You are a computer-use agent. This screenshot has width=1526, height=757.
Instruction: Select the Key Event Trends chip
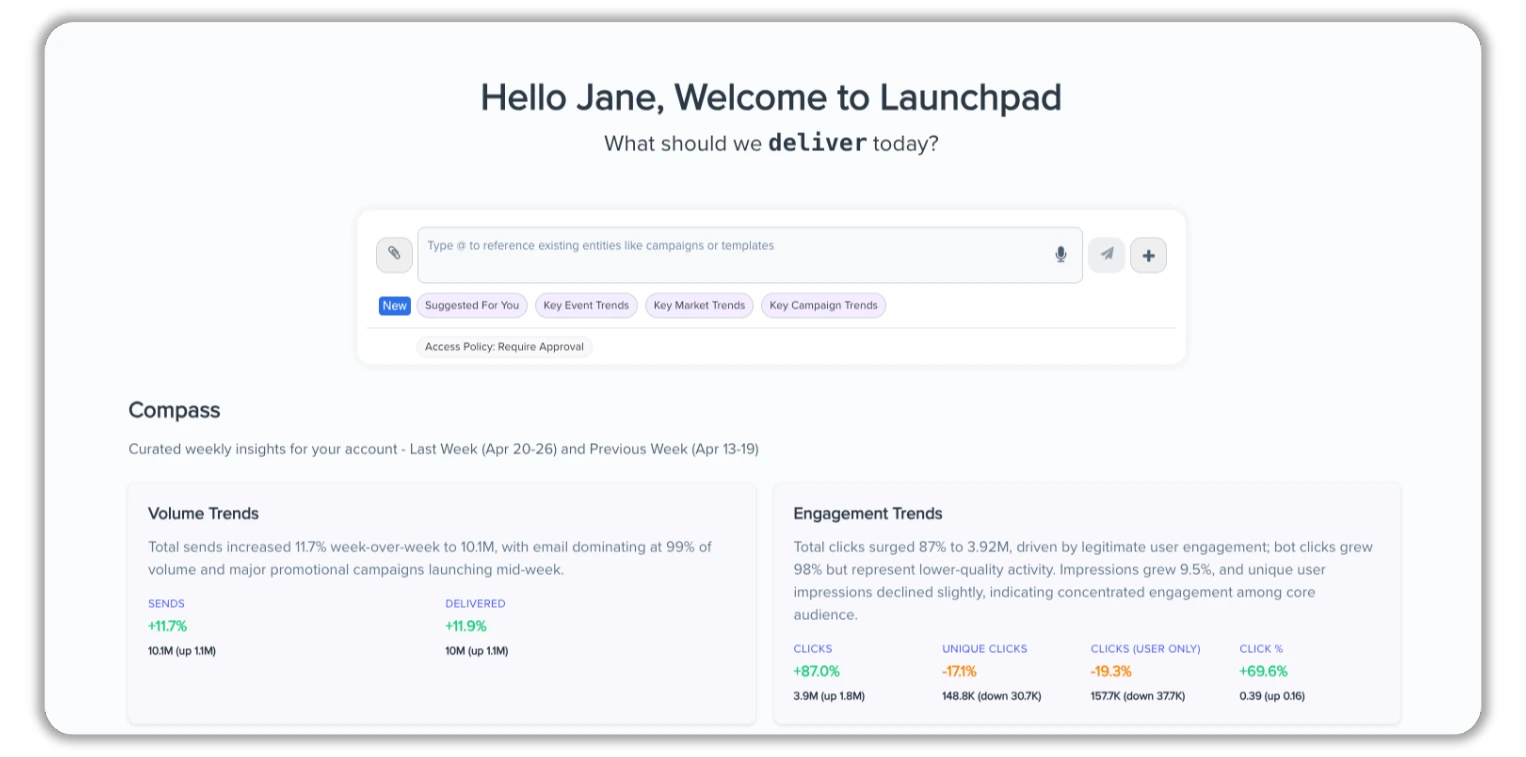coord(586,305)
